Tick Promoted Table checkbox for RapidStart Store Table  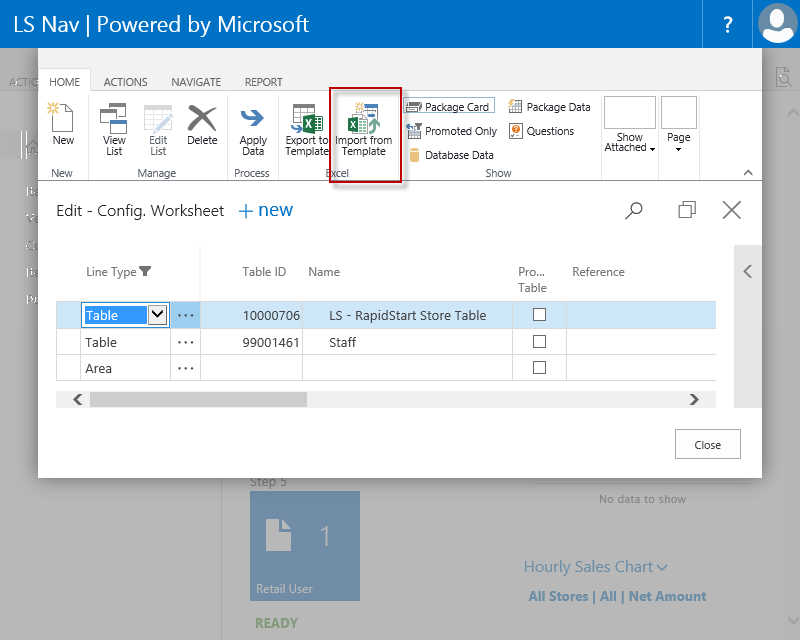pyautogui.click(x=539, y=315)
